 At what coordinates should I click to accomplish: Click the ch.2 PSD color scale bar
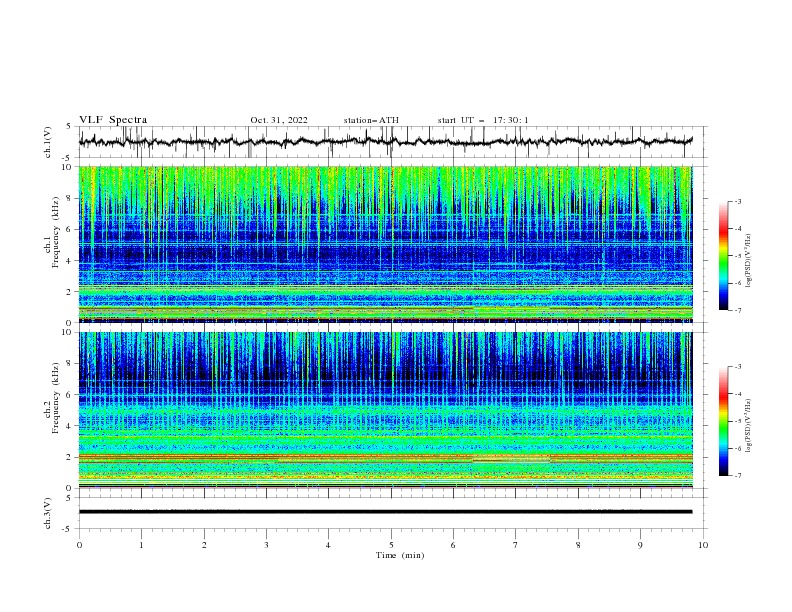723,421
